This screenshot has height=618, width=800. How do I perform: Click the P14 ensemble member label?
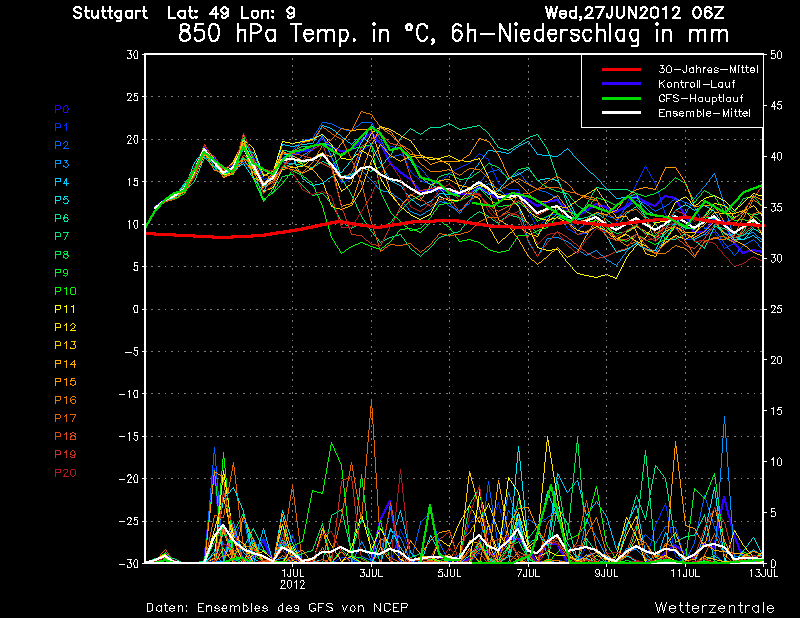click(x=65, y=364)
